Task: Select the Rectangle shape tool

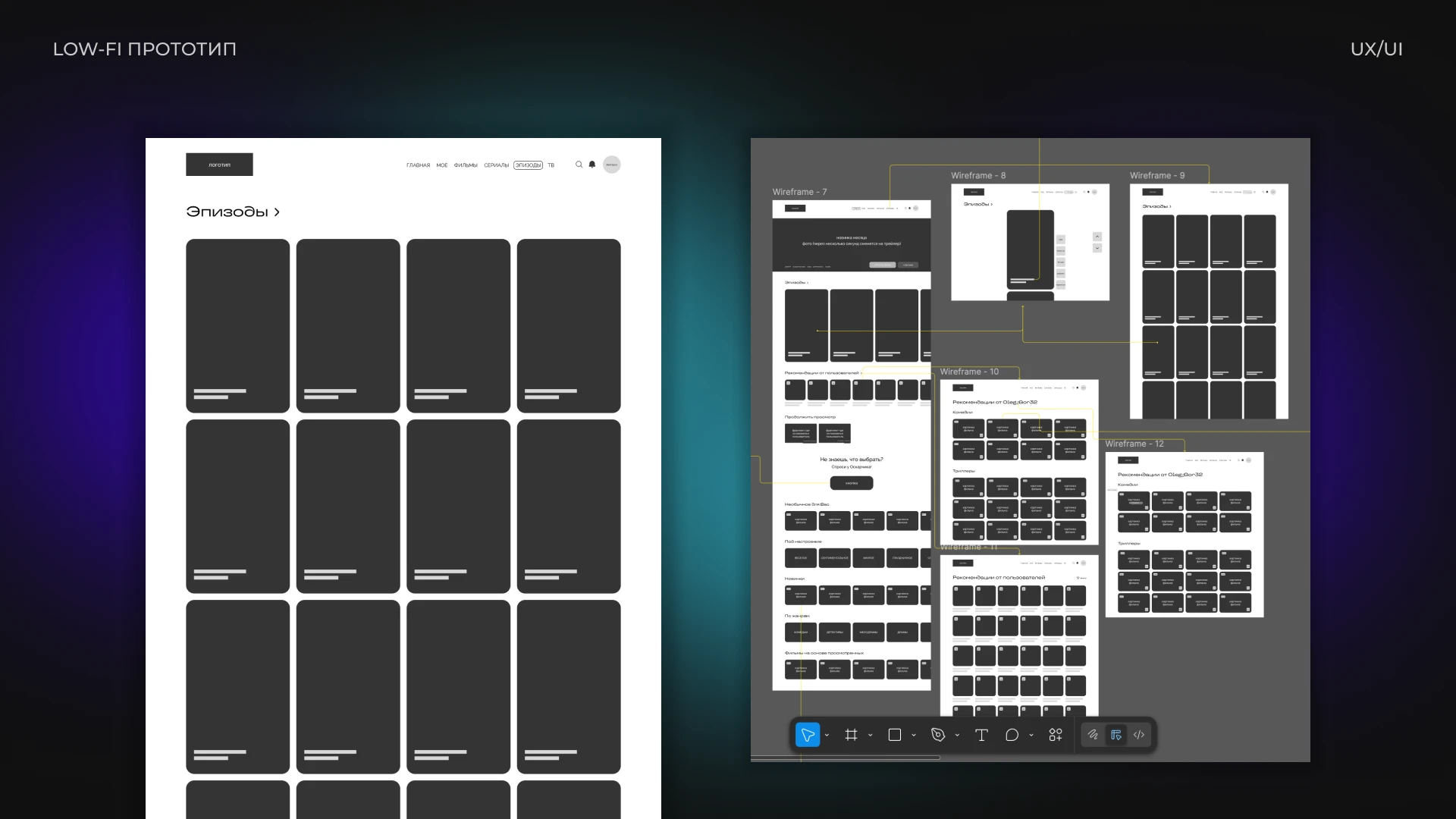Action: pos(895,735)
